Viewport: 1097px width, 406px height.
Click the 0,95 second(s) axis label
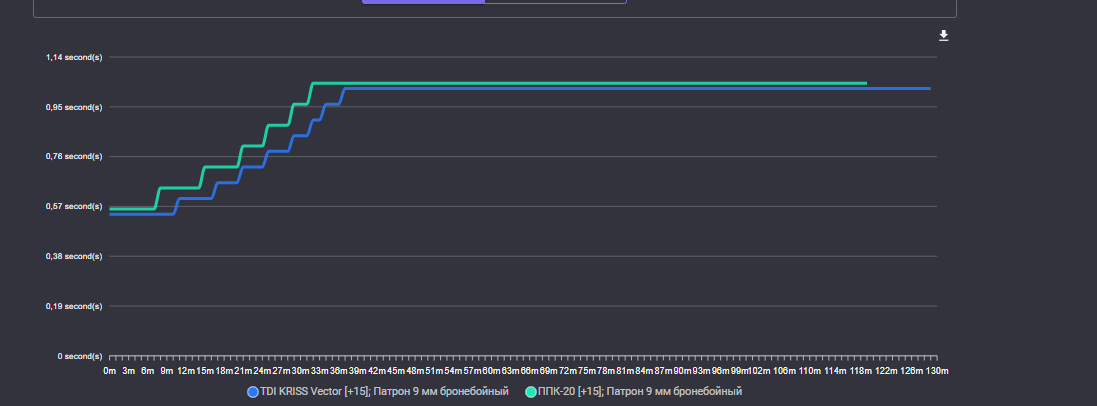click(74, 107)
